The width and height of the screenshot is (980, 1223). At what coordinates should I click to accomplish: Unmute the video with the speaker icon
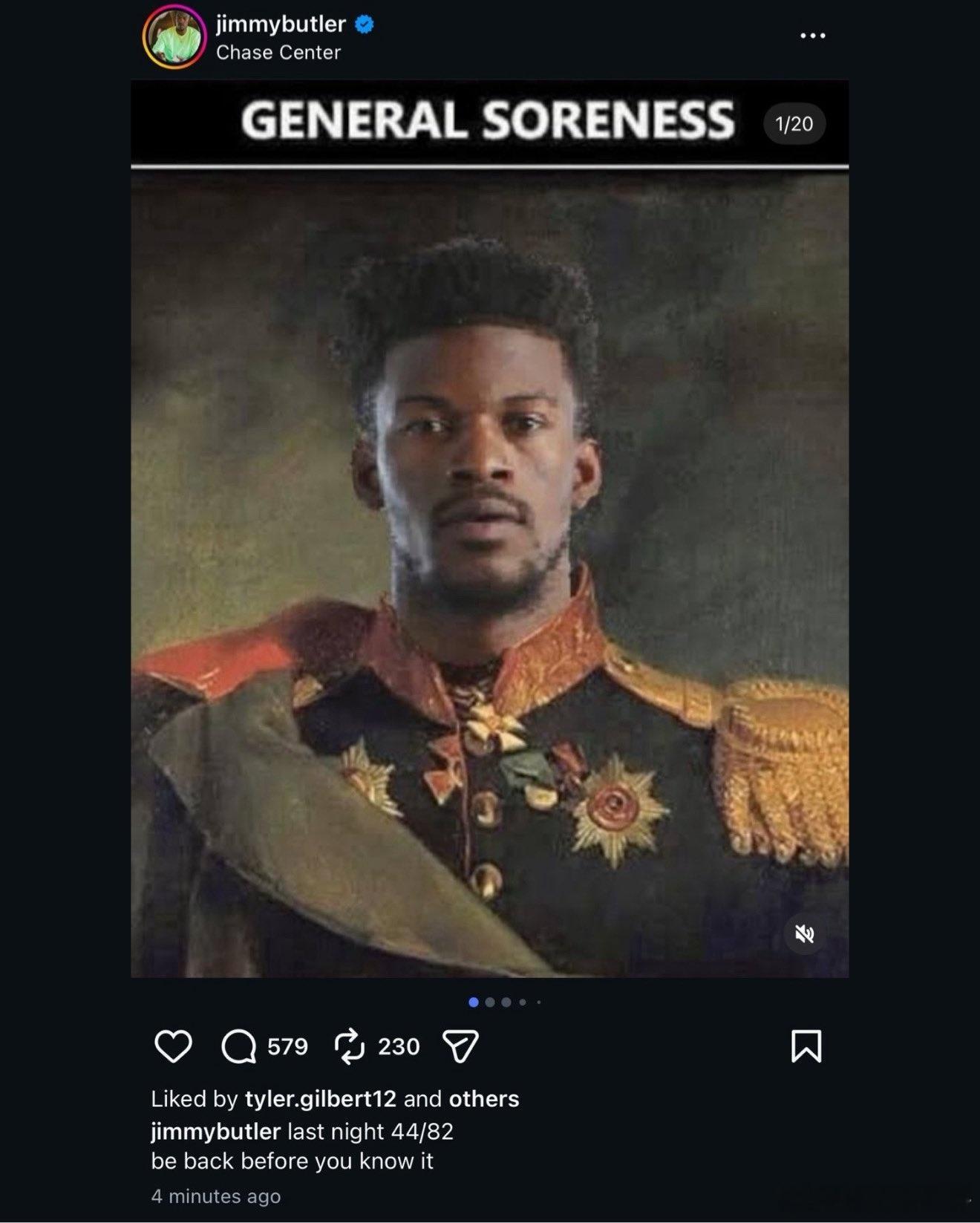805,934
